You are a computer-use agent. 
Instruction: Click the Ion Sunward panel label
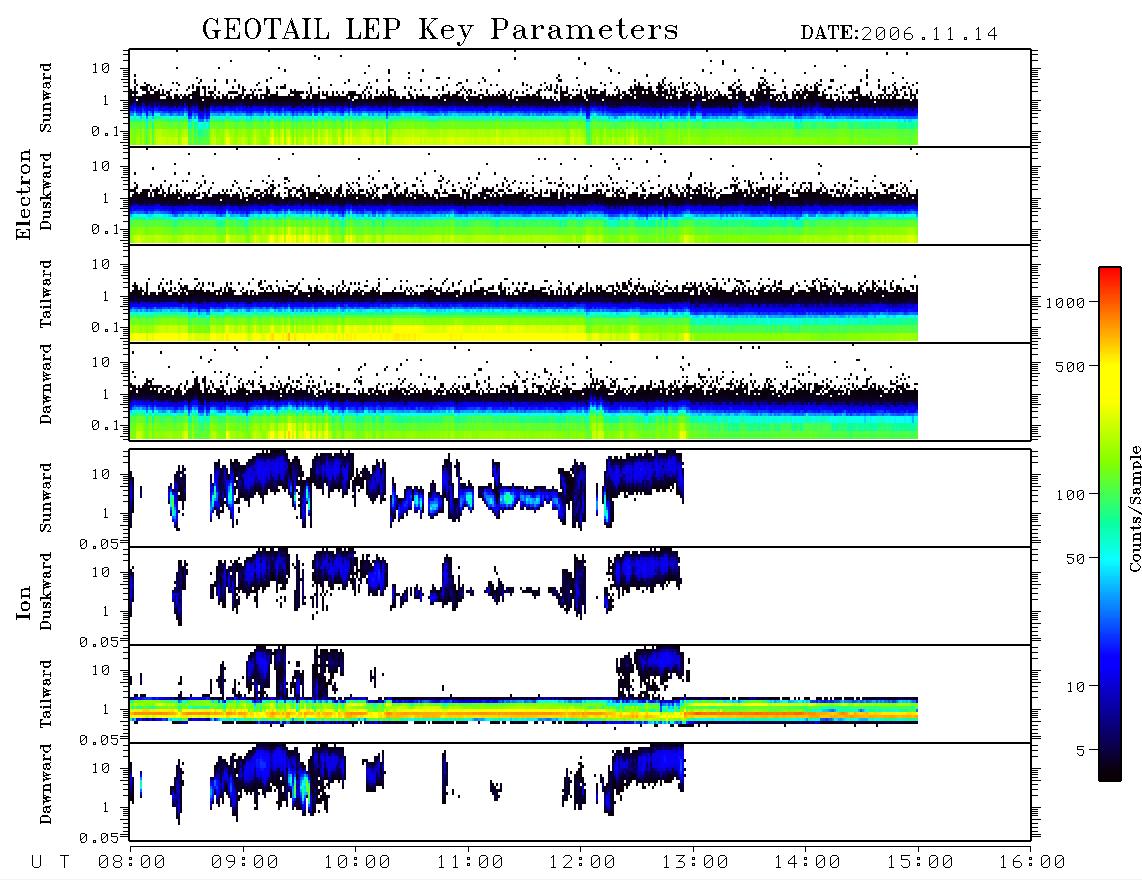coord(46,497)
